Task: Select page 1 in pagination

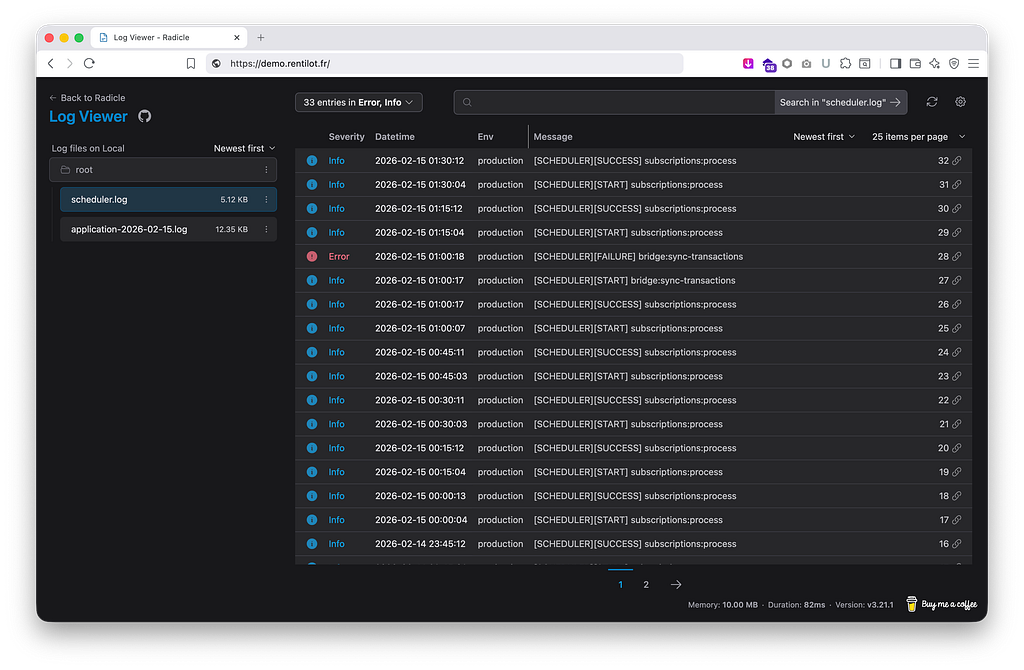Action: click(620, 584)
